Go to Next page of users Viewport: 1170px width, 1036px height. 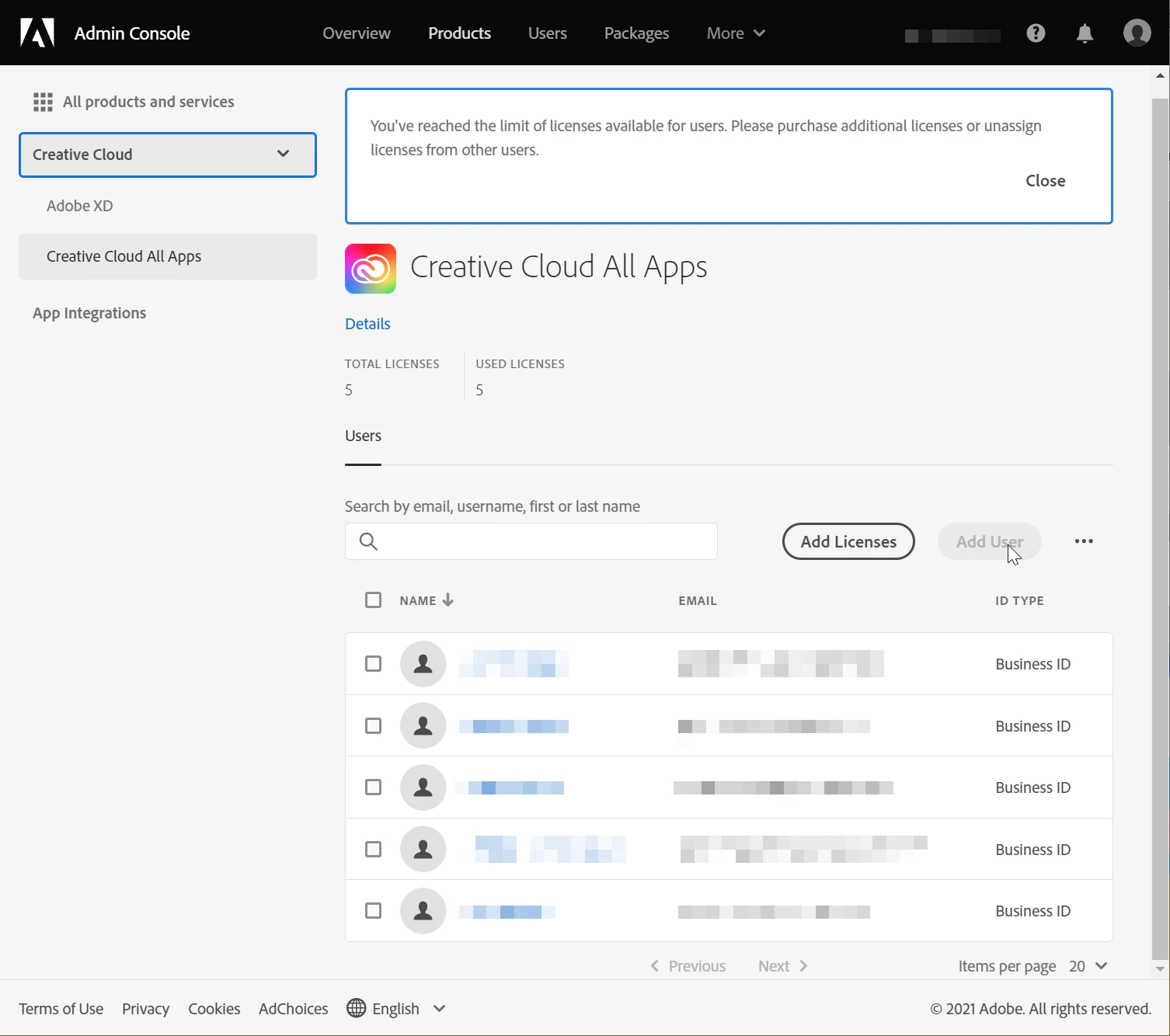pos(784,966)
